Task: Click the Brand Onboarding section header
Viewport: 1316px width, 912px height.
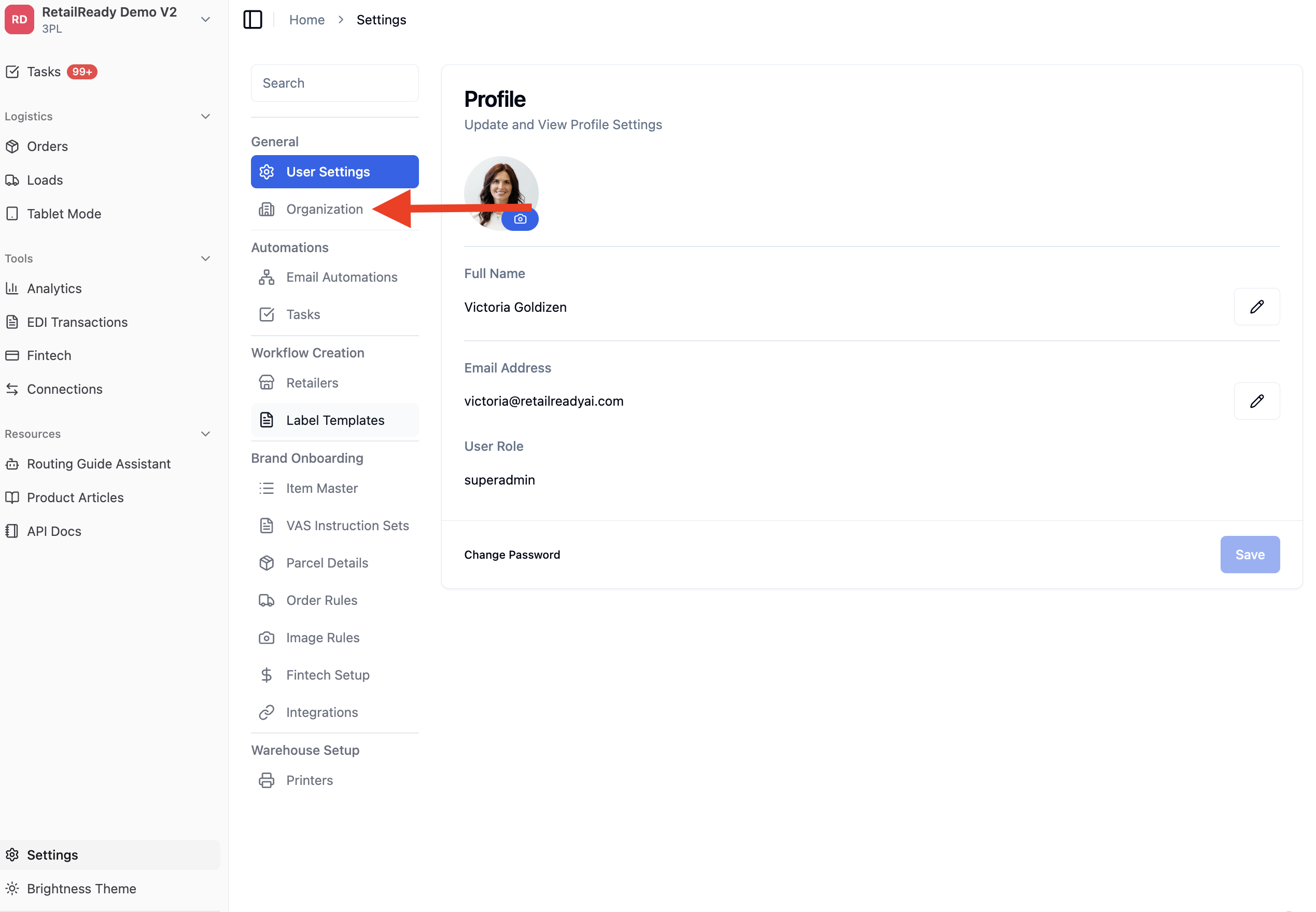Action: coord(307,458)
